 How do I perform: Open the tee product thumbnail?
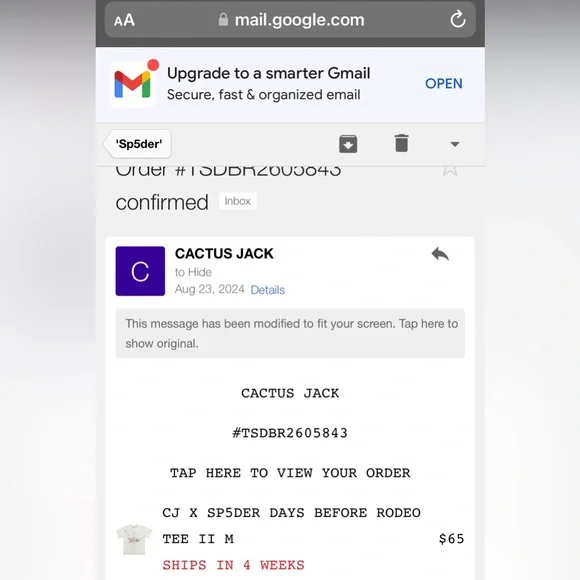[x=134, y=539]
